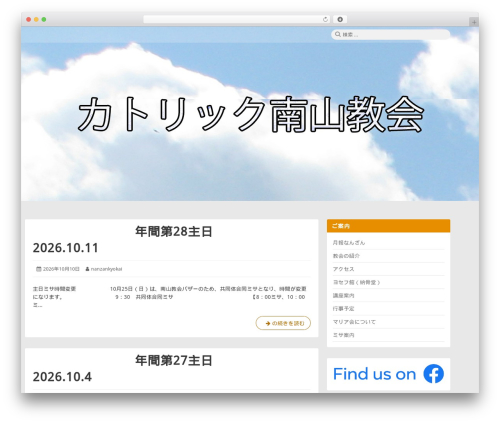Click the search magnifier icon
Screen dimensions: 500x423
coord(338,34)
